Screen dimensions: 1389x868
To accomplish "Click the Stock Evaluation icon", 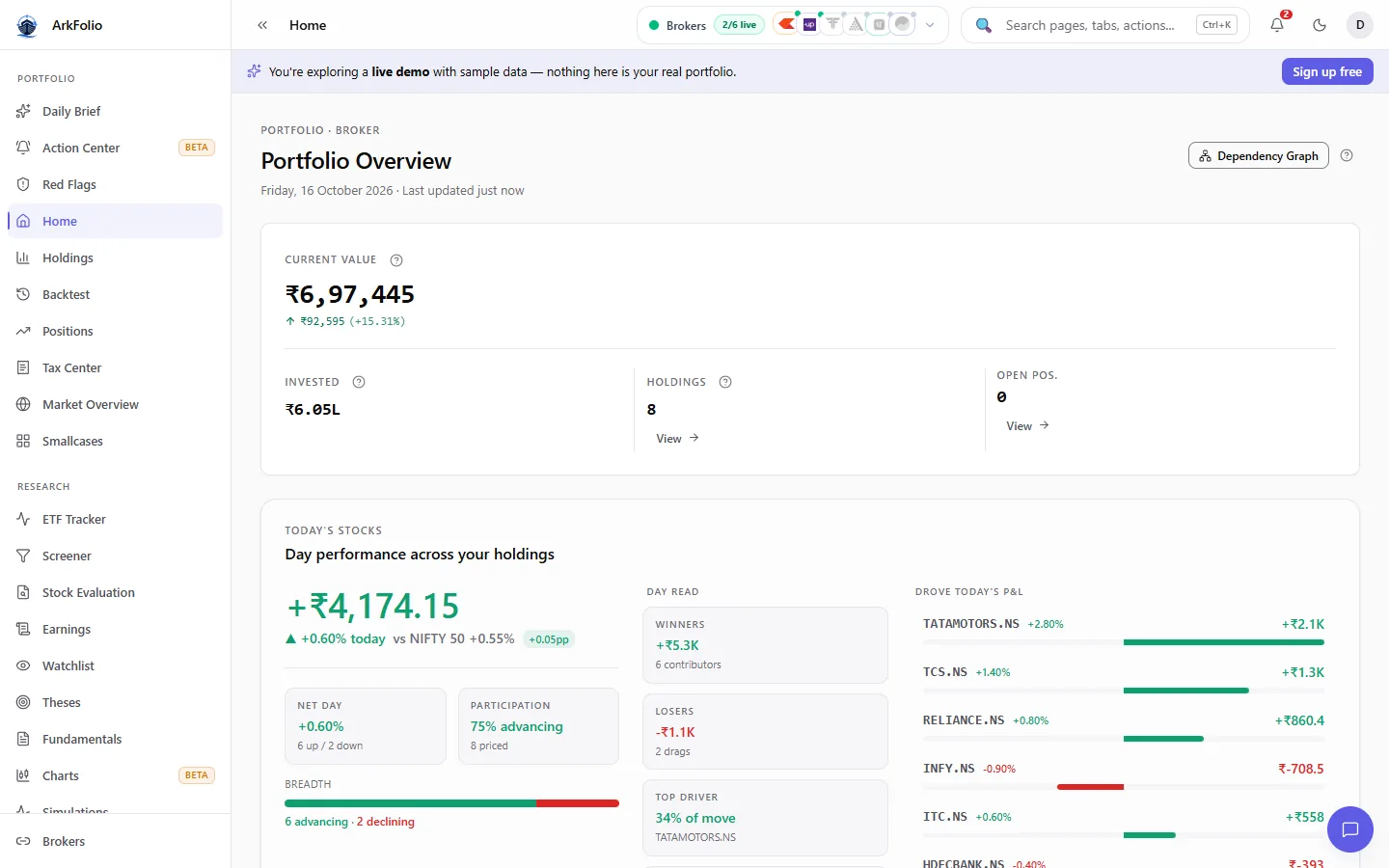I will (x=23, y=592).
